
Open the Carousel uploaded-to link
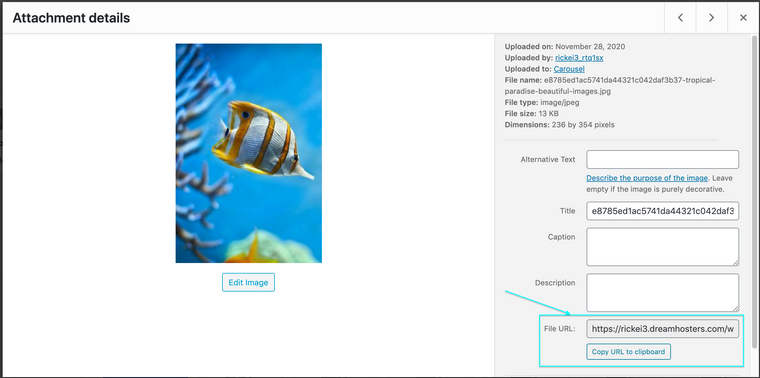tap(569, 69)
